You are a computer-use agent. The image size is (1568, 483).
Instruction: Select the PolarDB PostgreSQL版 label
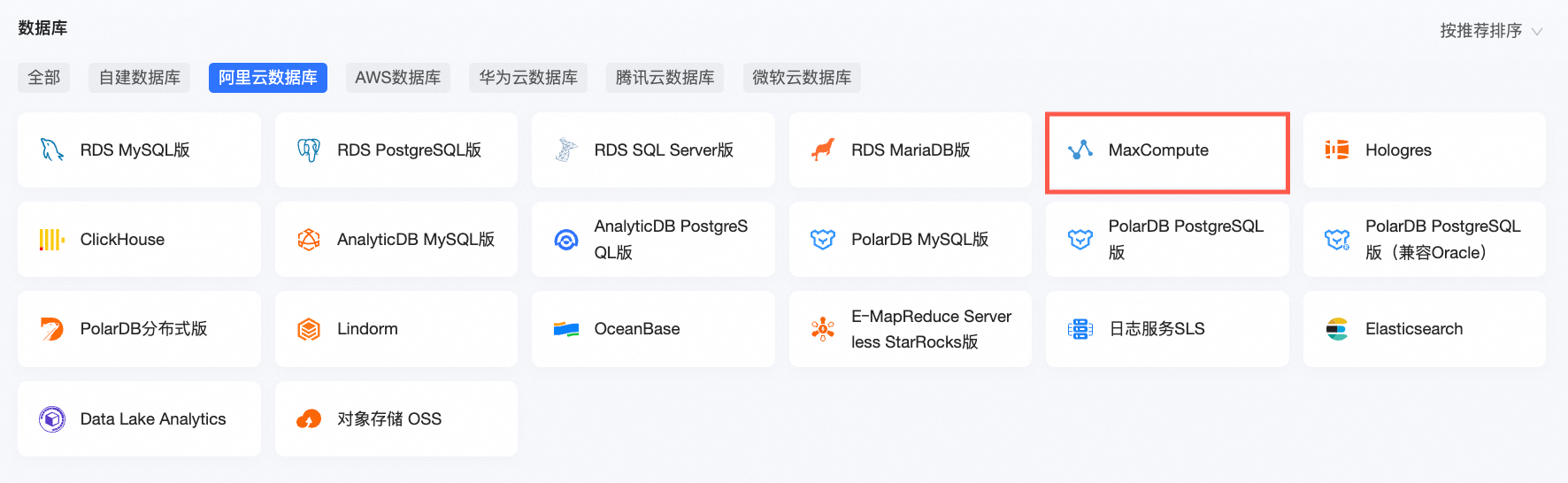(x=1186, y=240)
